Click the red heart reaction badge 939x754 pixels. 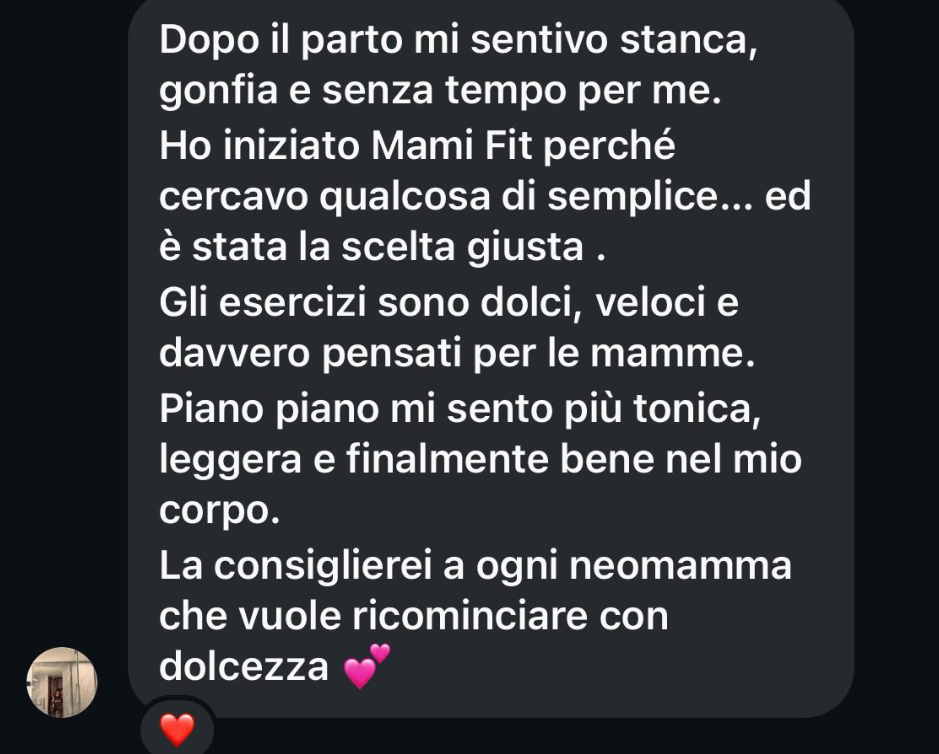click(x=177, y=729)
